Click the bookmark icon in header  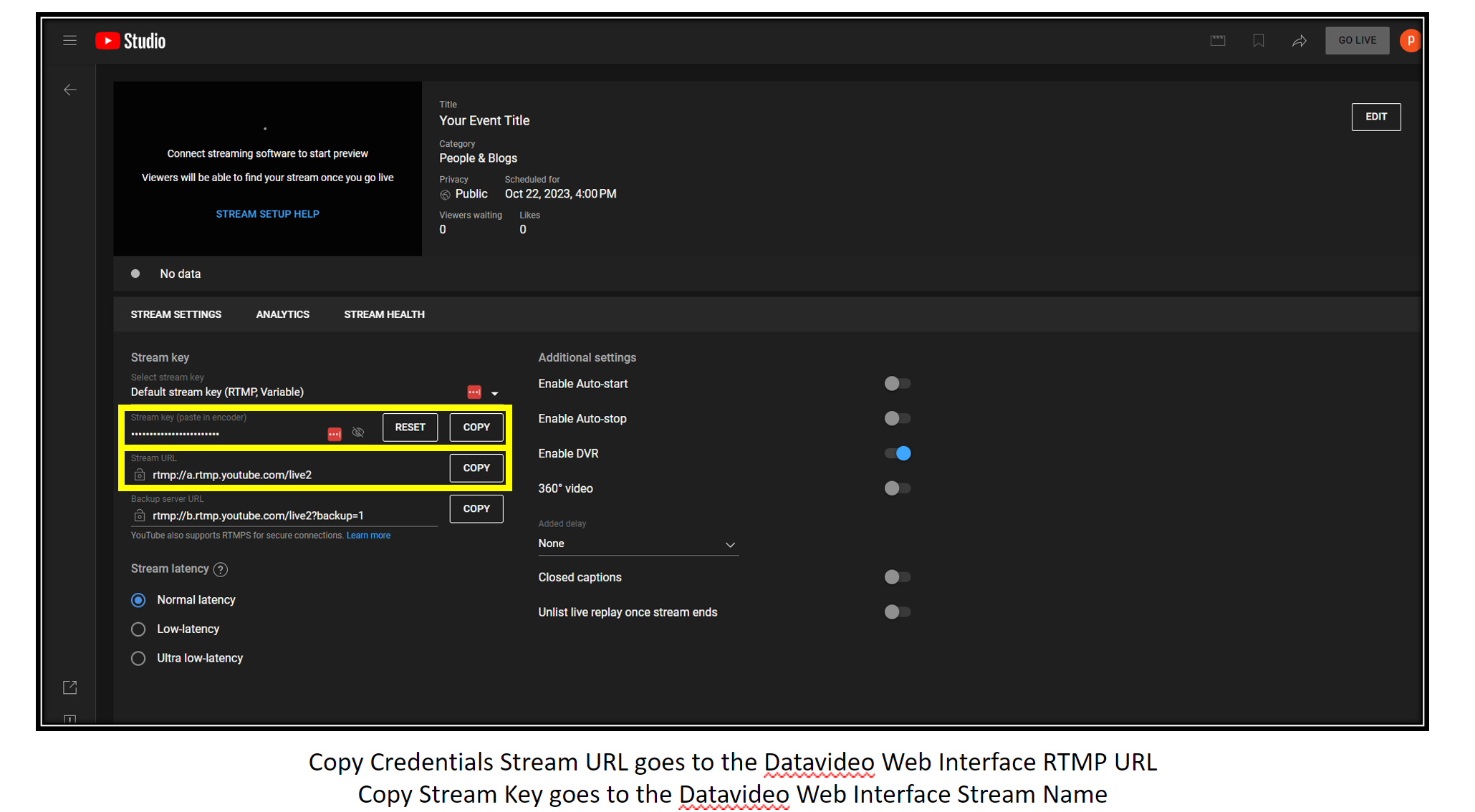coord(1258,41)
